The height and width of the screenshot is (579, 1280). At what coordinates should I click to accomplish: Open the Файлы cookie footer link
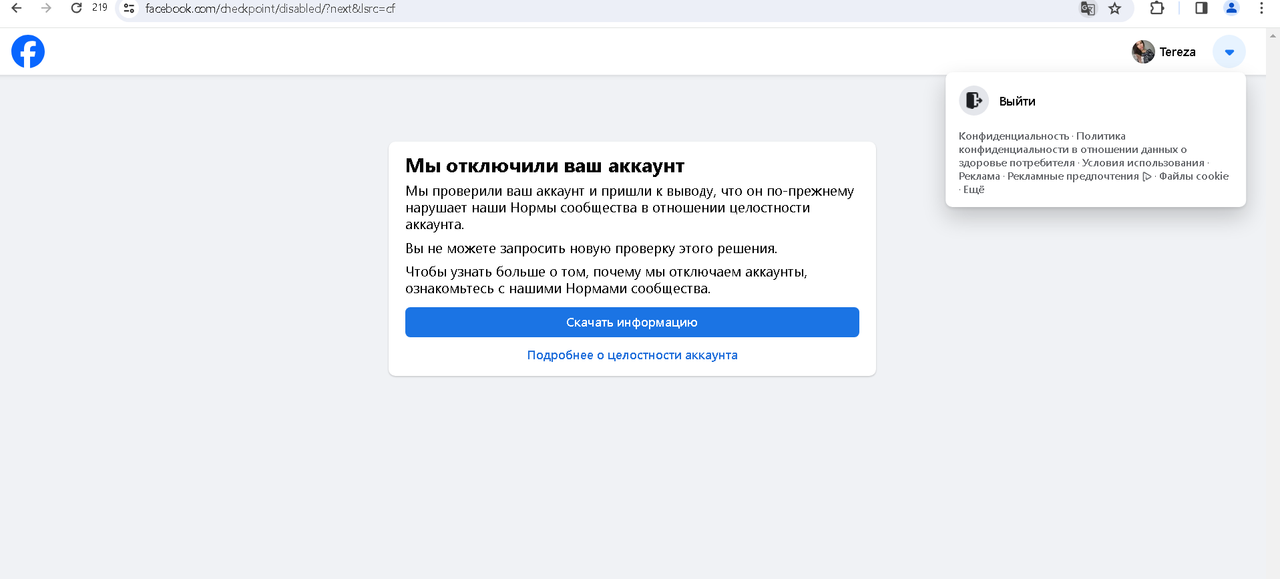(x=1194, y=176)
